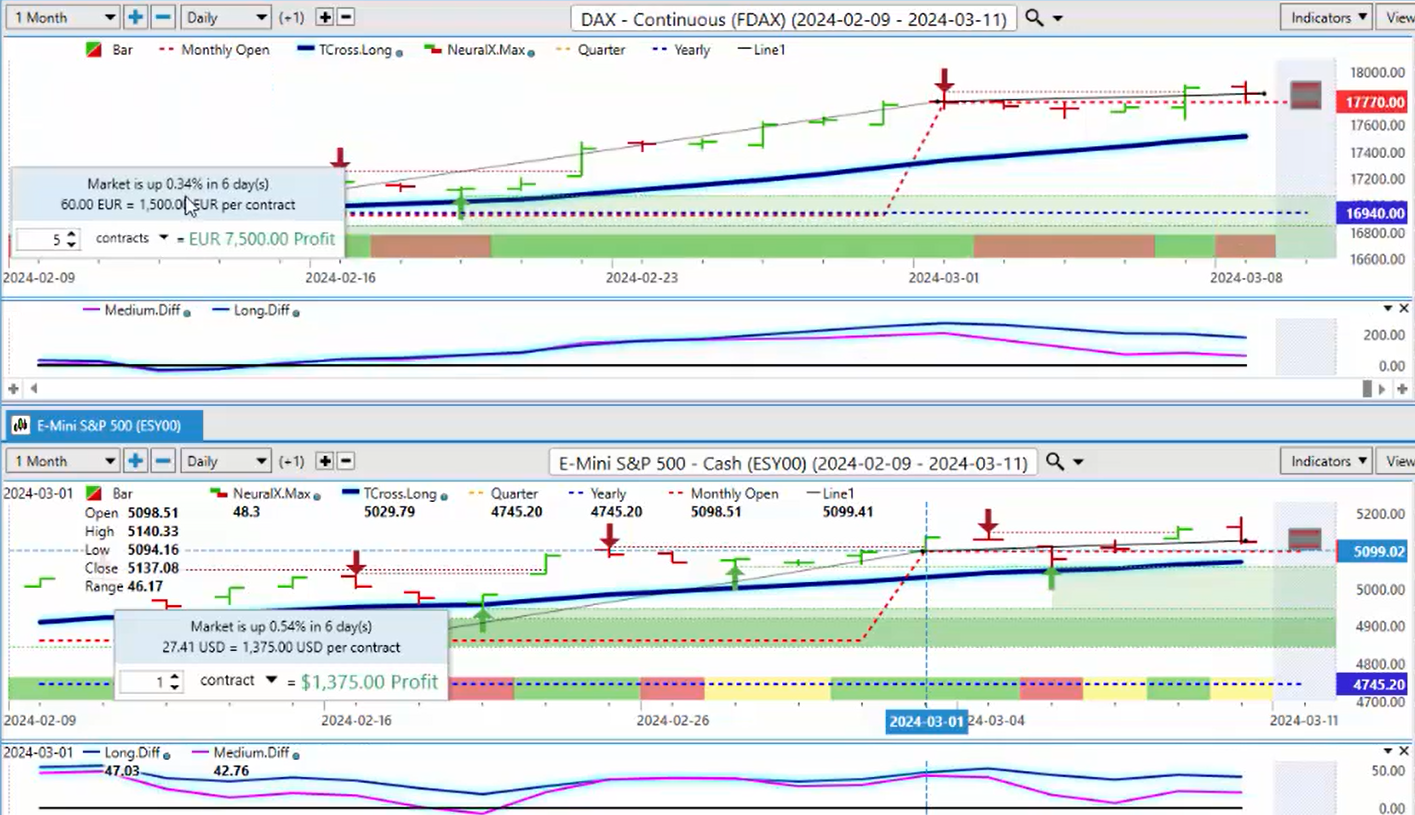This screenshot has height=815, width=1415.
Task: Click the black minus button beside (+1) in E-Mini toolbar
Action: pos(346,461)
